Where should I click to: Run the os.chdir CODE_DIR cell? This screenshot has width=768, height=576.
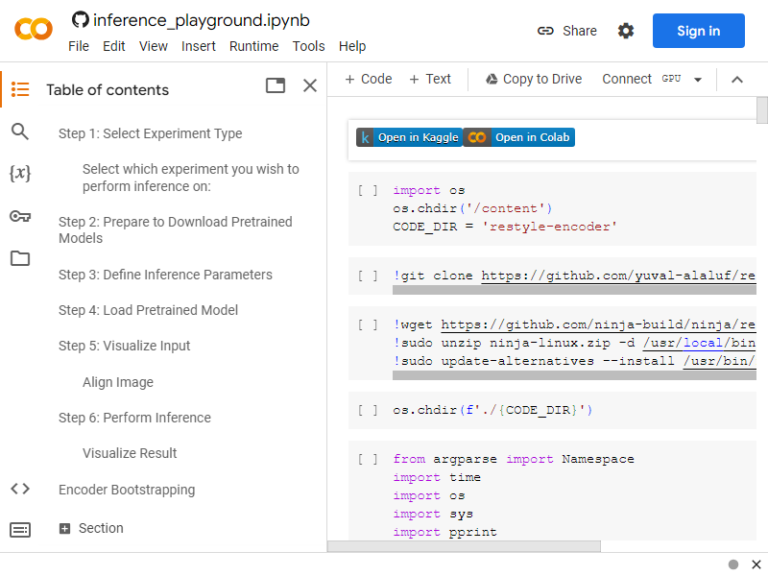367,410
